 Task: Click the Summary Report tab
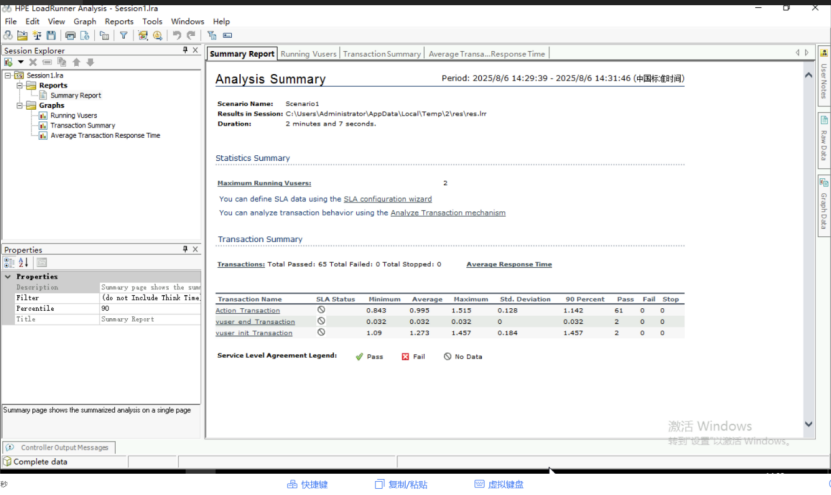pyautogui.click(x=242, y=54)
